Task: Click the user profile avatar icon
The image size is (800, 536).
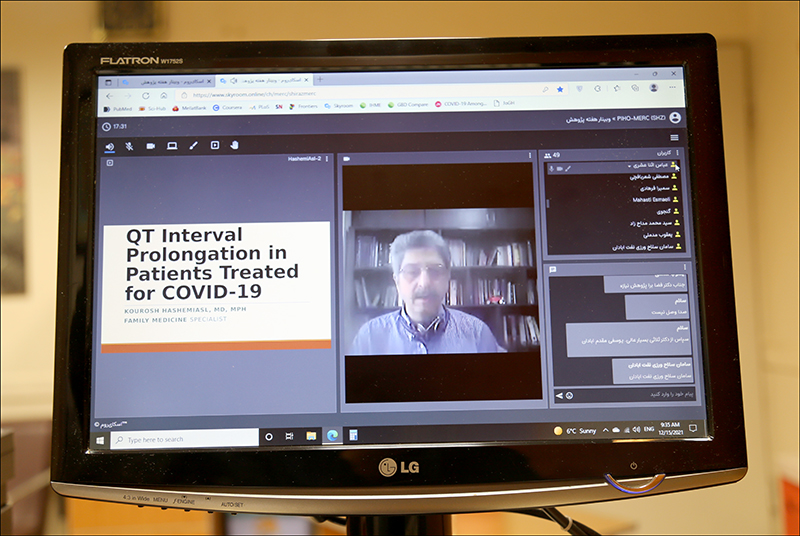Action: pos(675,118)
